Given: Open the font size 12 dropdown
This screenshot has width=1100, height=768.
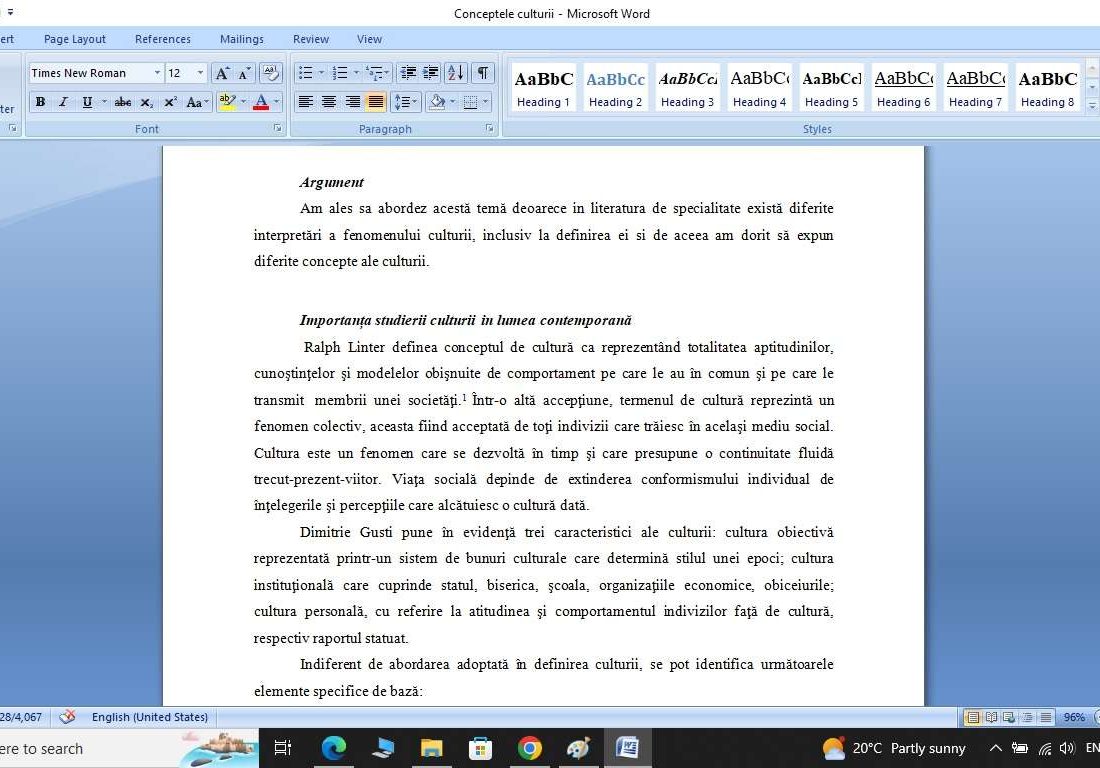Looking at the screenshot, I should pyautogui.click(x=200, y=73).
